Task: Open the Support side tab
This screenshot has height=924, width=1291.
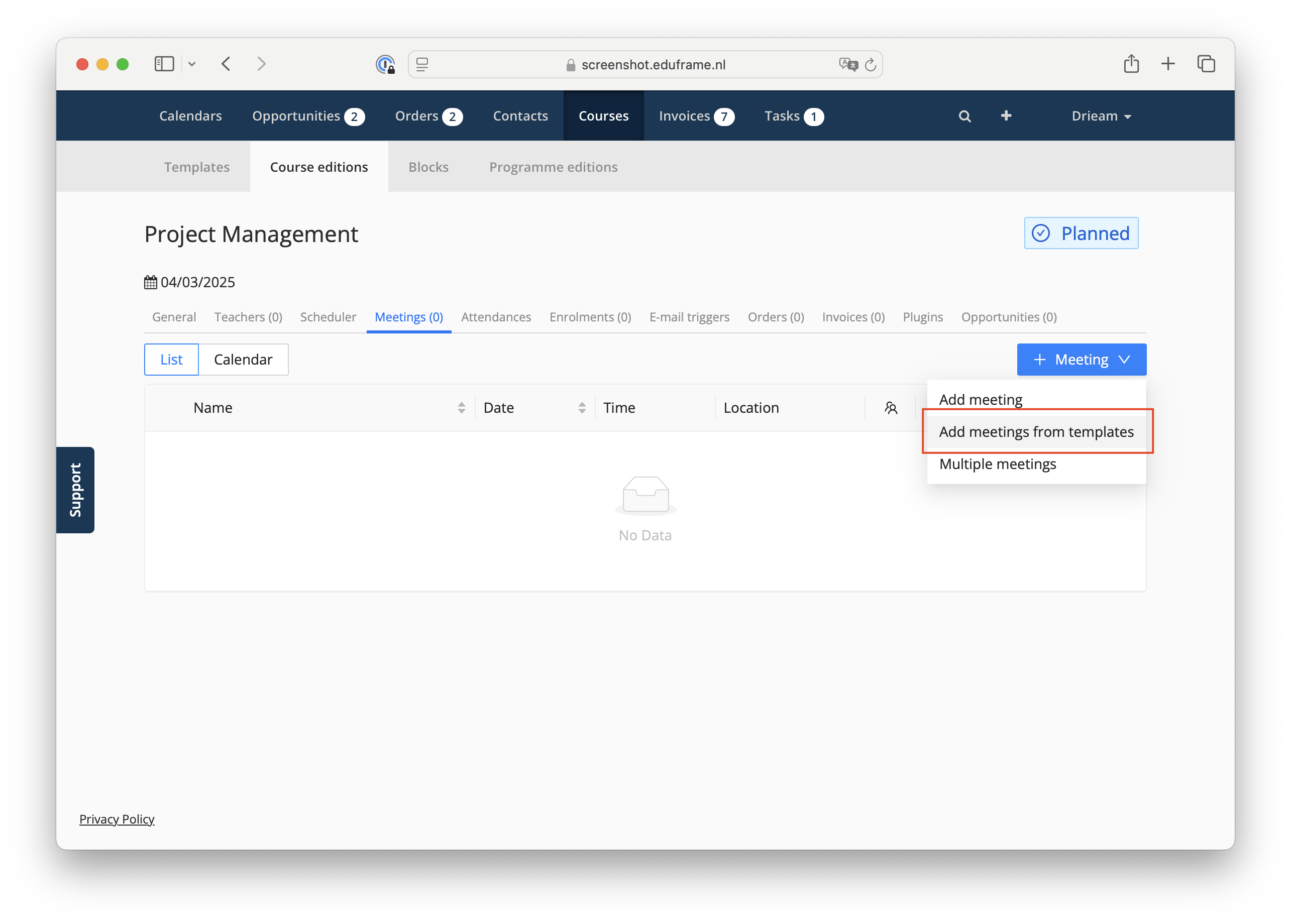Action: pyautogui.click(x=75, y=490)
